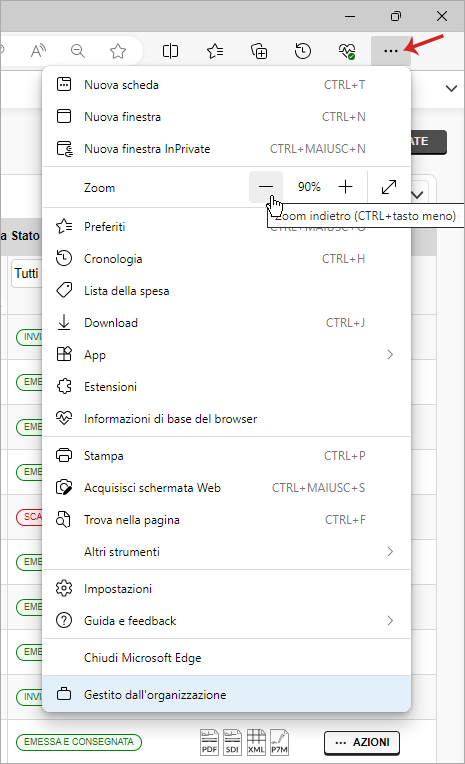The image size is (465, 764).
Task: Open the Tutti filter field
Action: click(x=27, y=273)
